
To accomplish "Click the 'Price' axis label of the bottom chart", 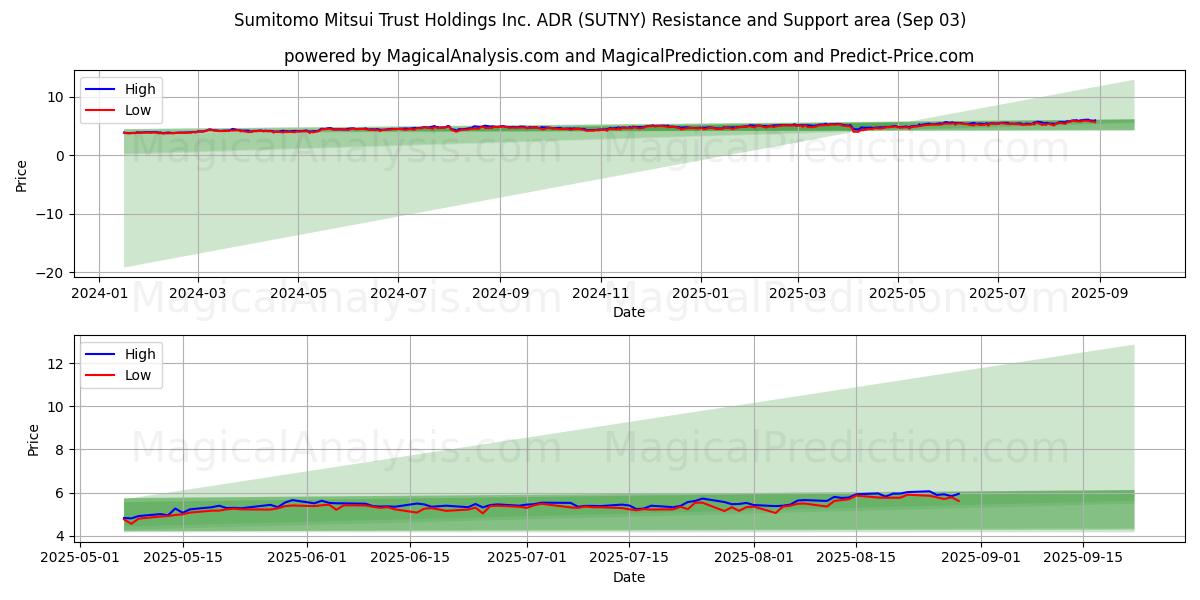I will (34, 439).
